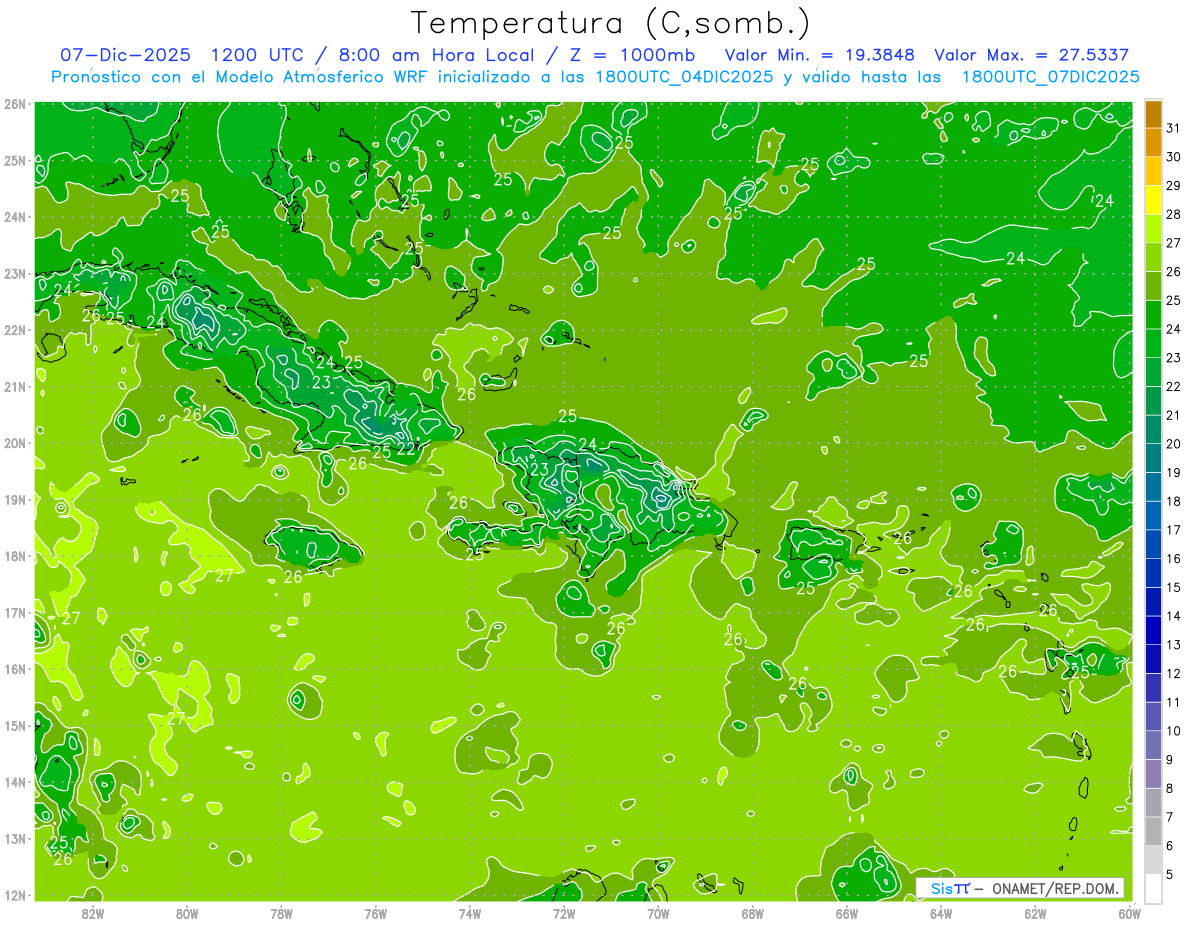
Task: Click the yellow swatch between 28 and 29
Action: (1153, 200)
